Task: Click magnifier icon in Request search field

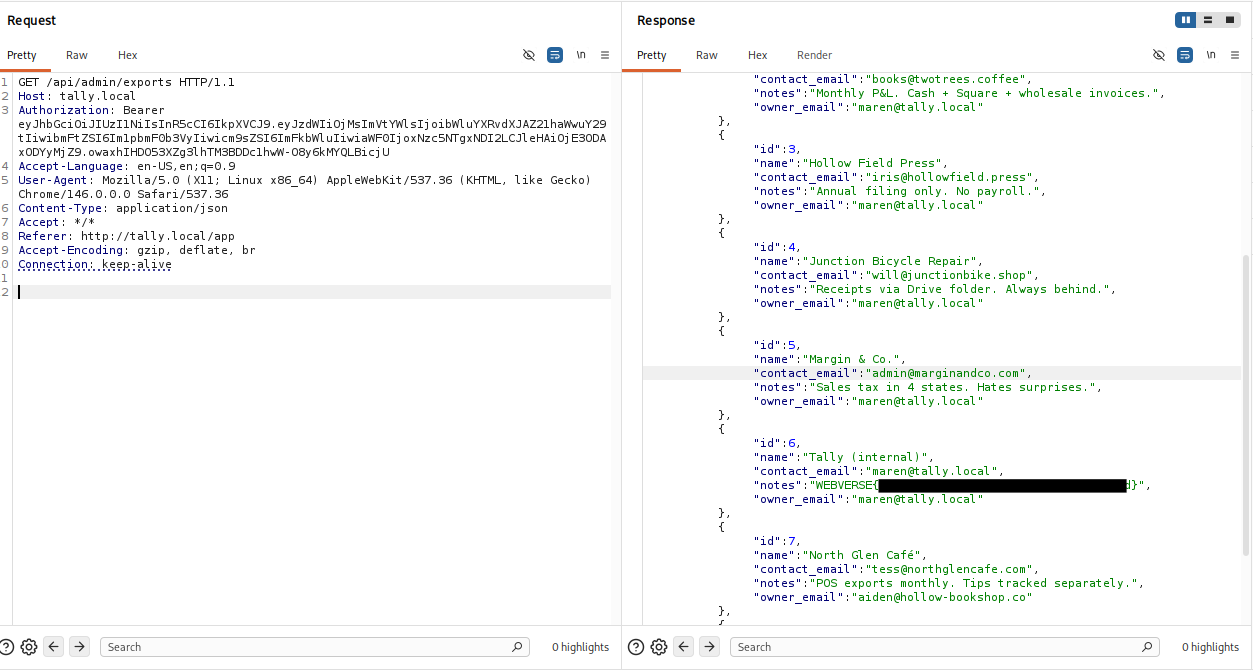Action: pyautogui.click(x=517, y=647)
